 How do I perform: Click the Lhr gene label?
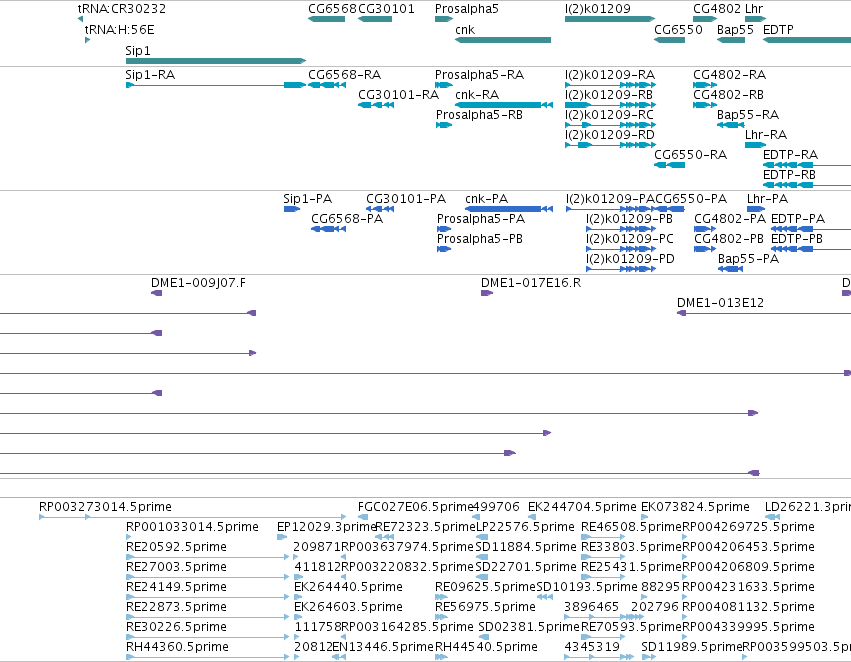tap(754, 9)
